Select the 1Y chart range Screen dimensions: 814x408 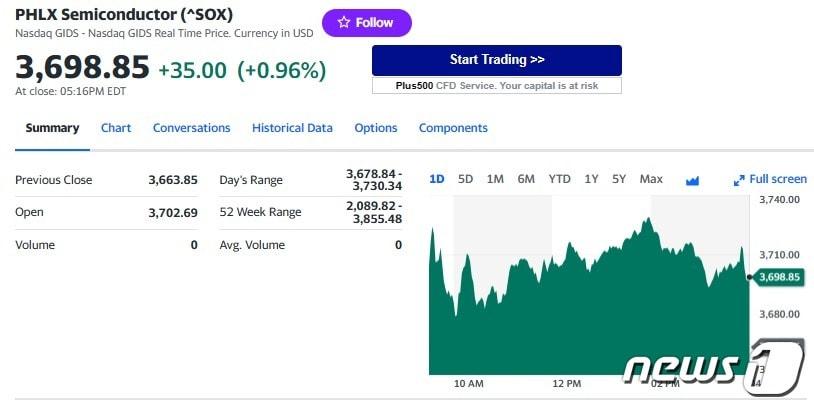click(x=591, y=179)
